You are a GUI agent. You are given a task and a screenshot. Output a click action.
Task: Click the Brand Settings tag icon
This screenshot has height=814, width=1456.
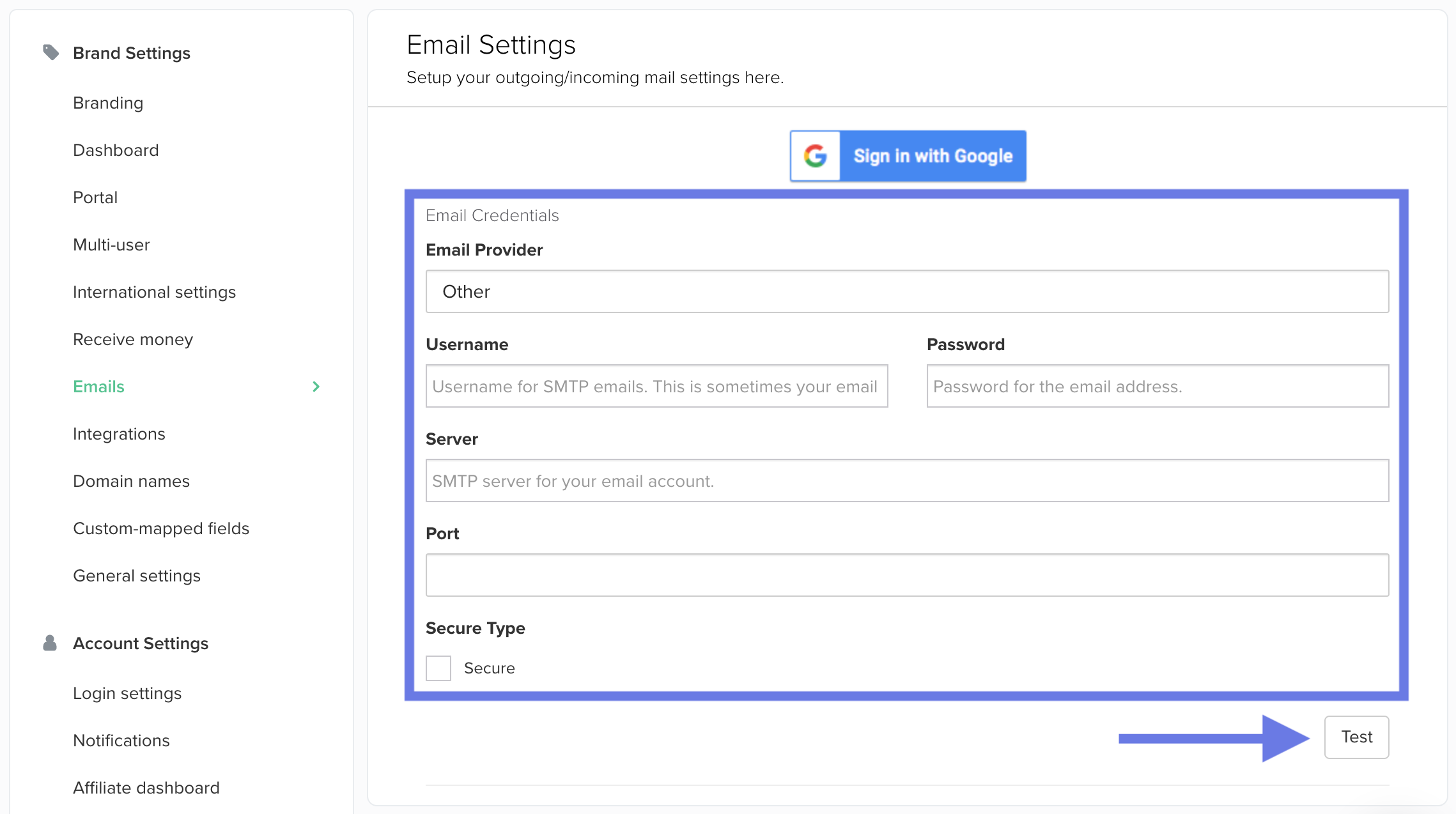click(50, 52)
